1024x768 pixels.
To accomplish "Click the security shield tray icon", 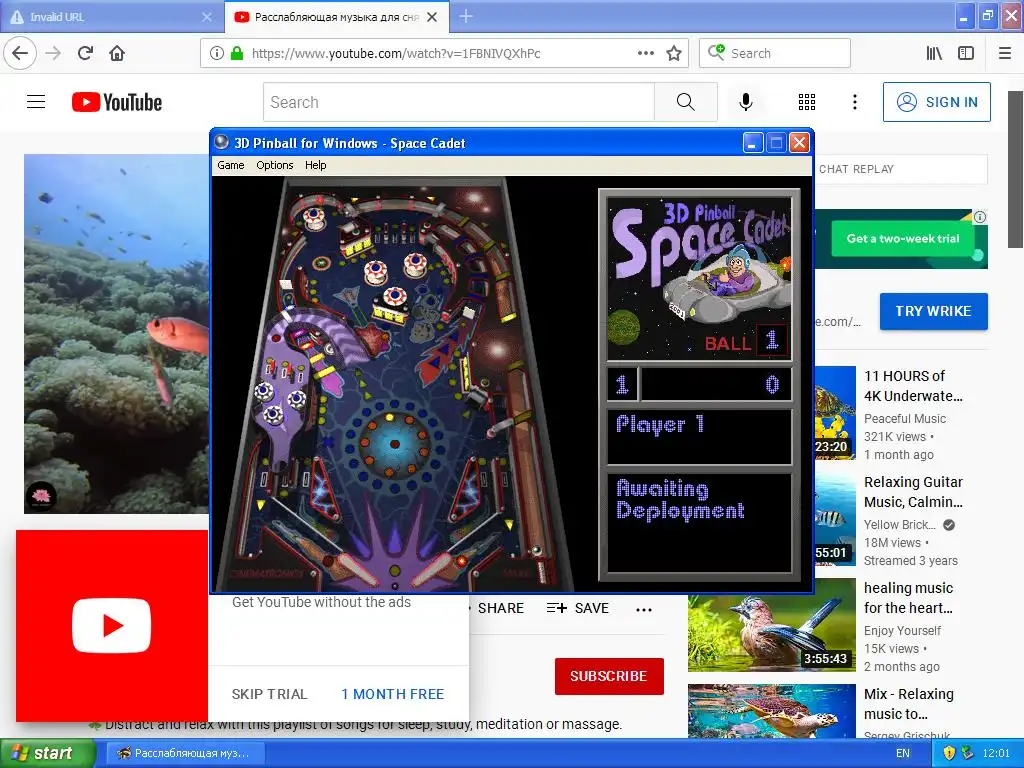I will coord(950,753).
